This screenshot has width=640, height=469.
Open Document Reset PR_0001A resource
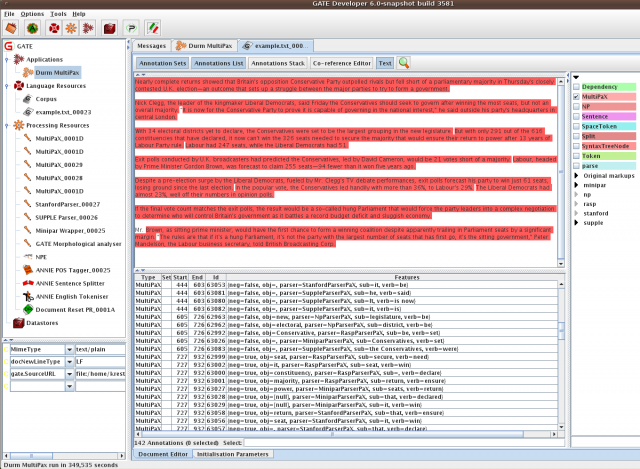click(71, 310)
